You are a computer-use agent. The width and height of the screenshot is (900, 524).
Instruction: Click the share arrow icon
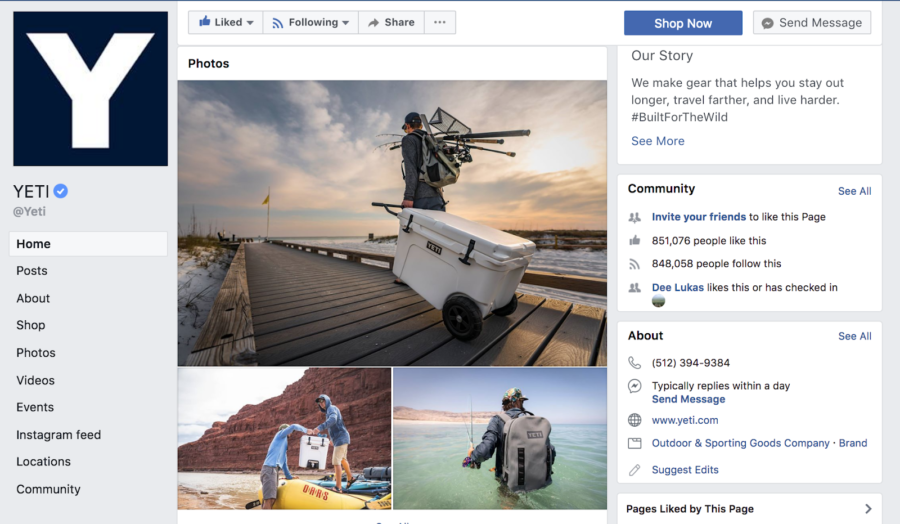(374, 23)
